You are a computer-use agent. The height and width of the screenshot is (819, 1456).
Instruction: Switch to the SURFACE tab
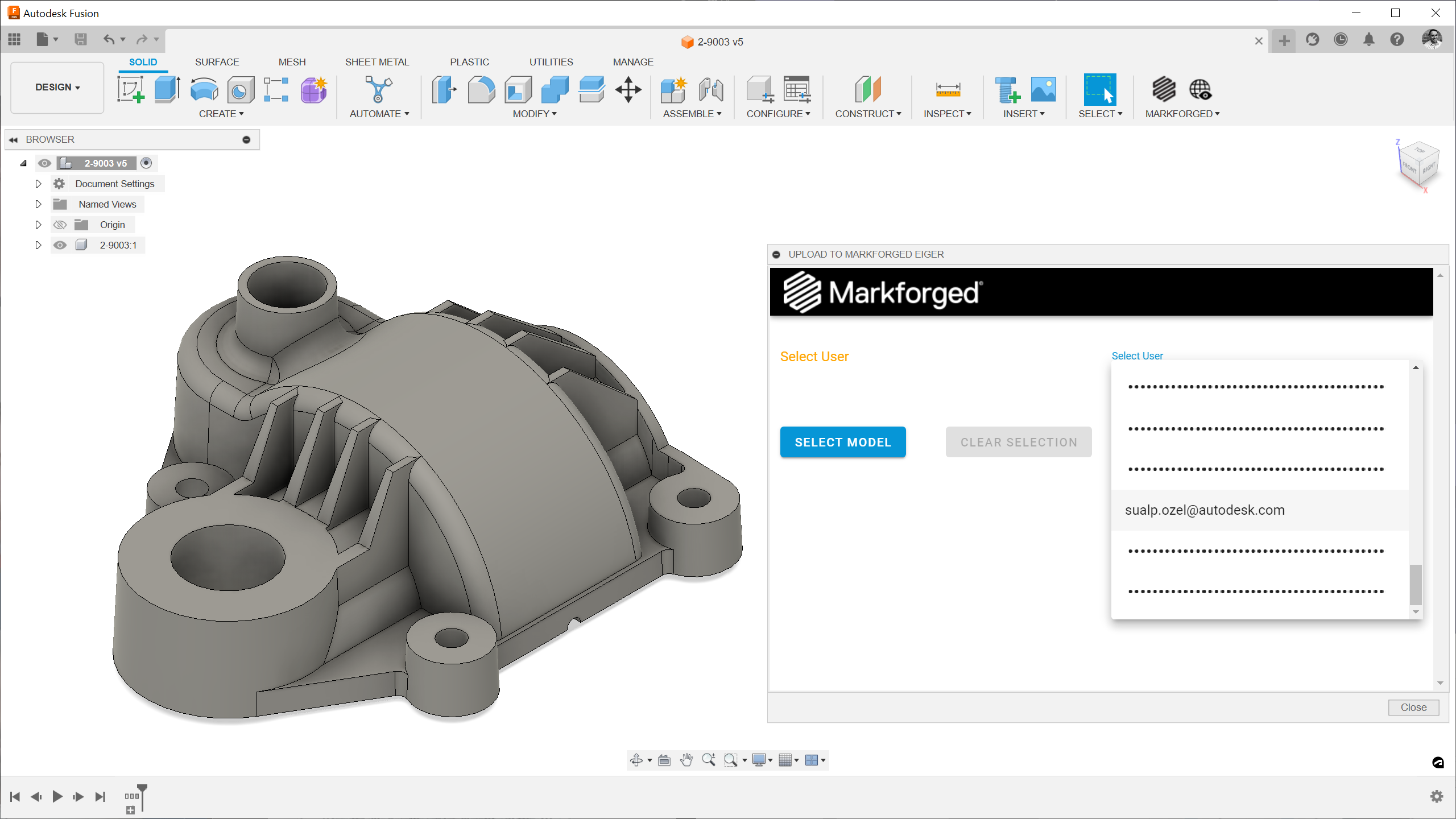pos(217,62)
